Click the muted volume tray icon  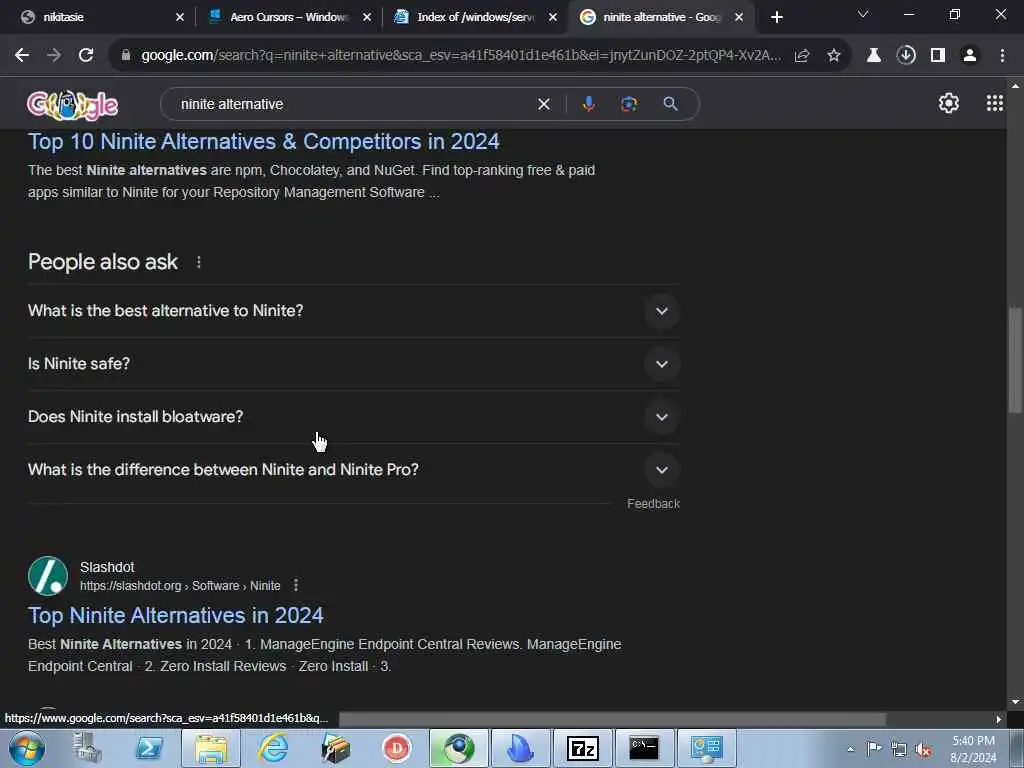click(x=923, y=750)
